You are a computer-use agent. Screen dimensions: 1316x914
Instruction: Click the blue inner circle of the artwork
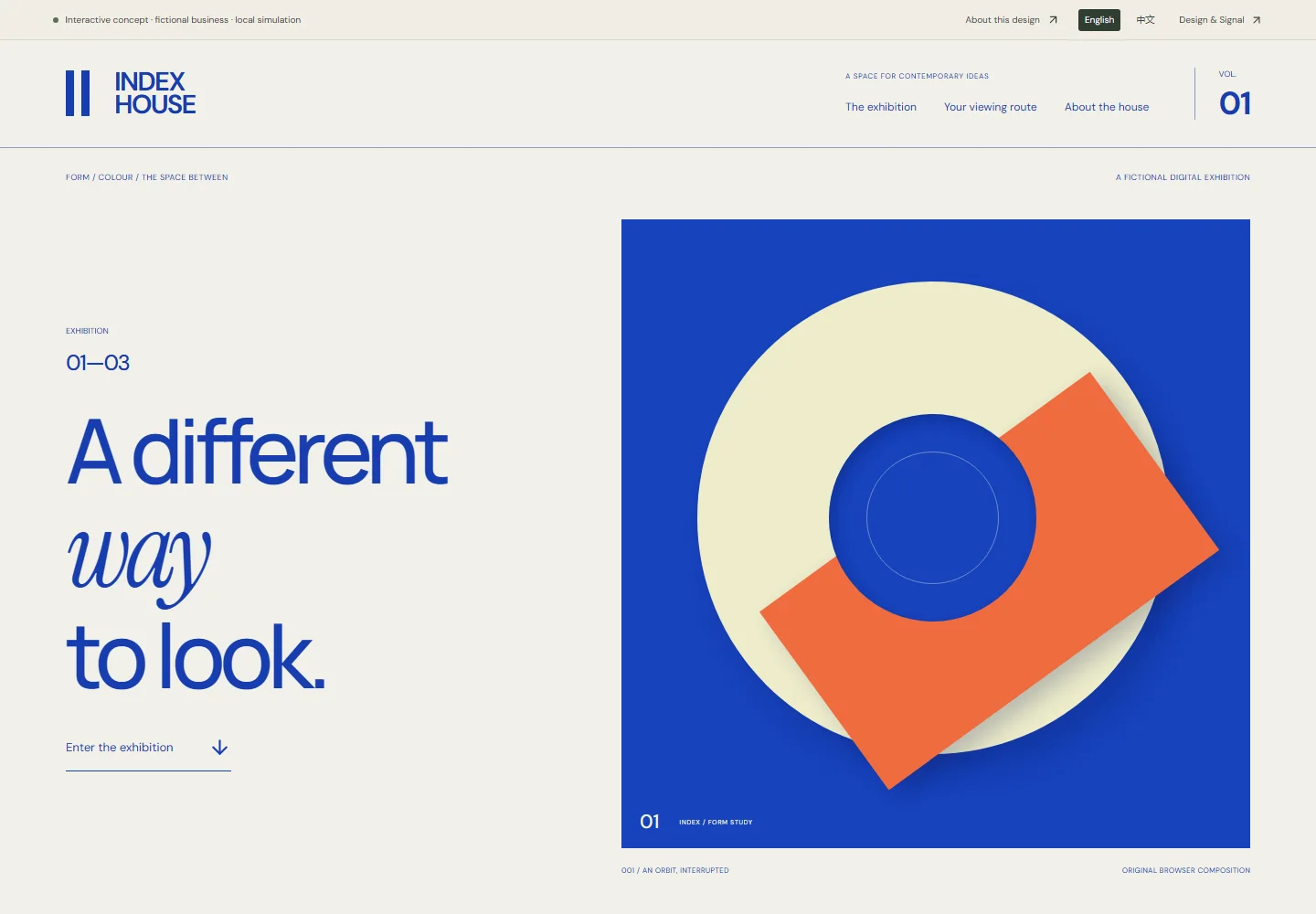click(932, 518)
